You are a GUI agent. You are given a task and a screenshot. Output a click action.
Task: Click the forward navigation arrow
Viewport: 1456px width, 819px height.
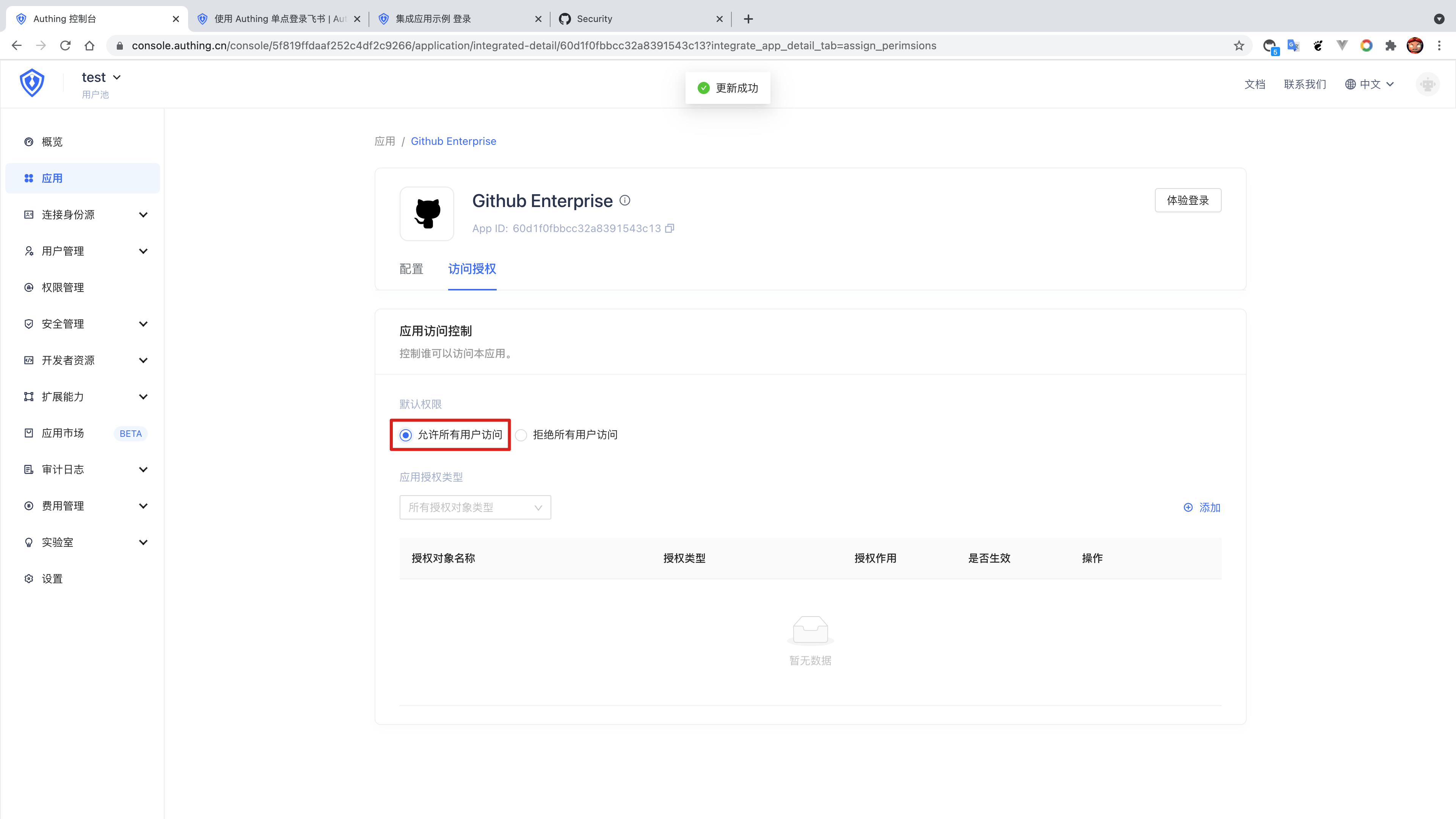[x=41, y=46]
